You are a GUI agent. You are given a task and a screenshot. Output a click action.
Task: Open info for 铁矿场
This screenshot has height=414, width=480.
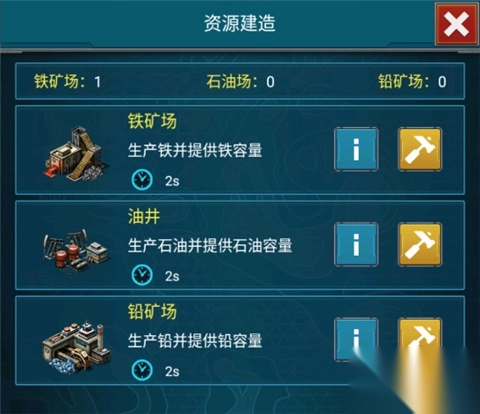click(356, 149)
